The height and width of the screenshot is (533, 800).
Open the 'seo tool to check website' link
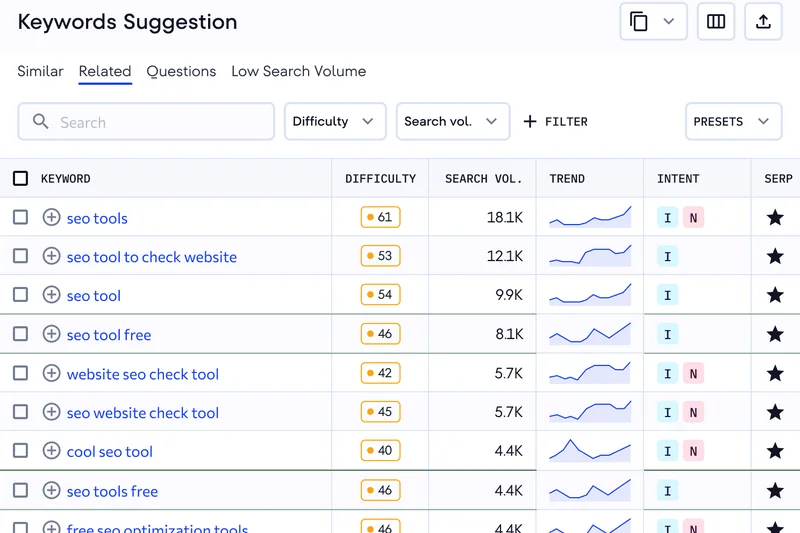152,257
